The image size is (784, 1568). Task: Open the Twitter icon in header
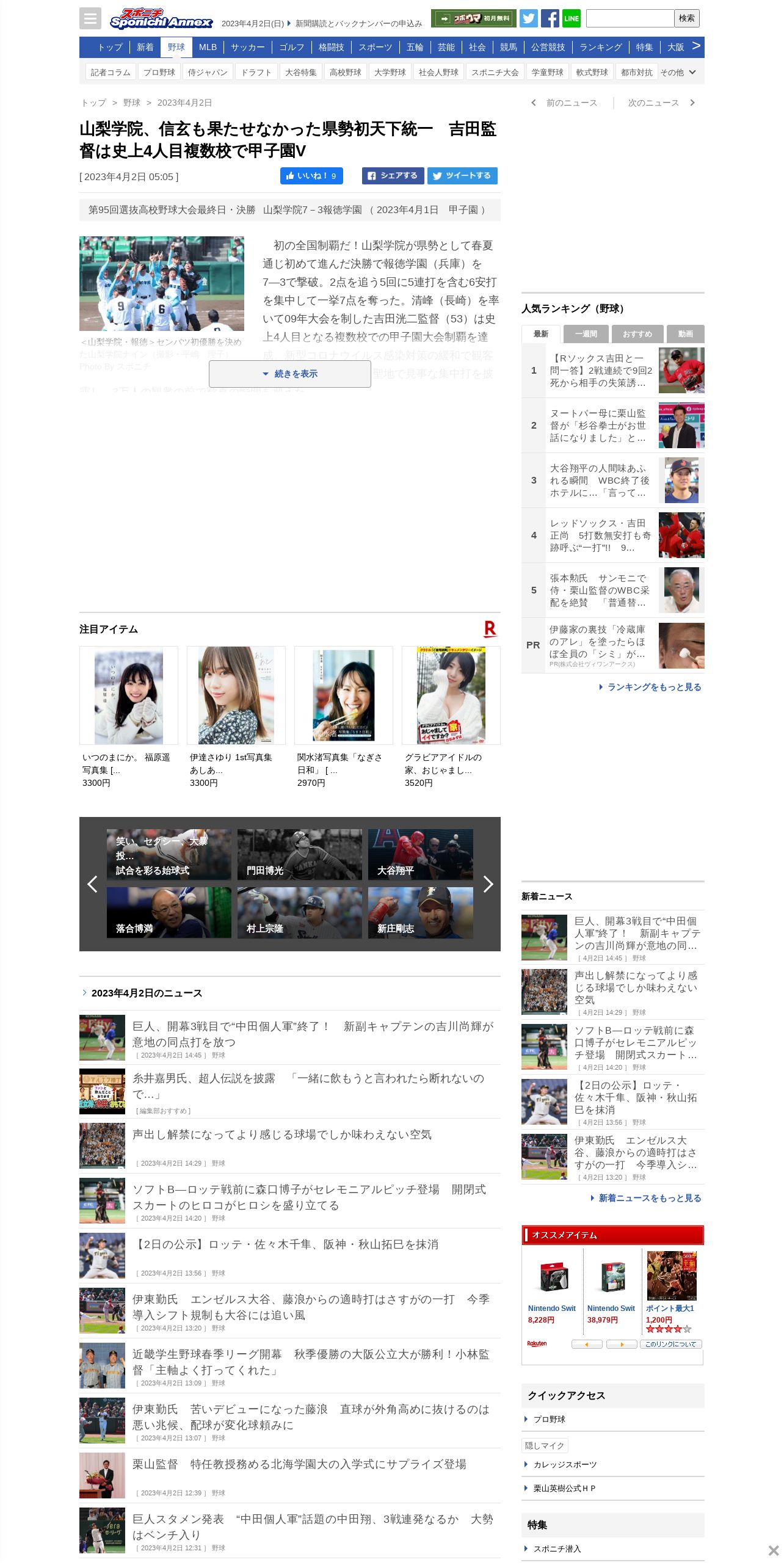point(529,18)
